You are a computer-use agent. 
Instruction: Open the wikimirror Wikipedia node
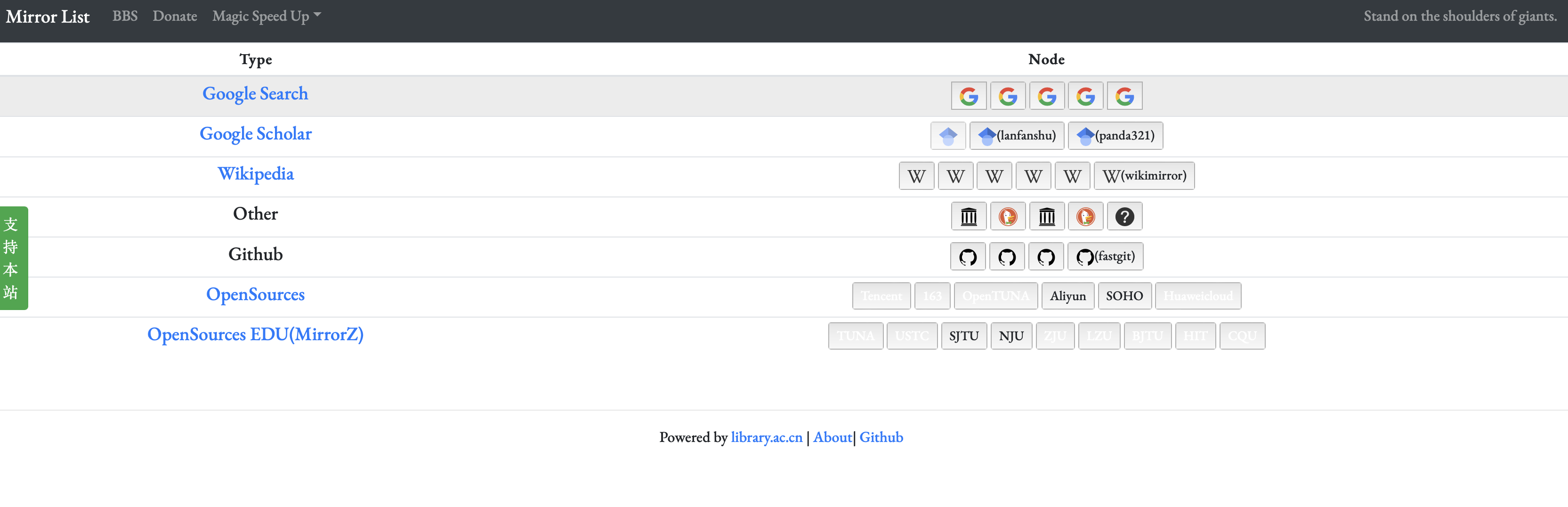click(x=1144, y=175)
